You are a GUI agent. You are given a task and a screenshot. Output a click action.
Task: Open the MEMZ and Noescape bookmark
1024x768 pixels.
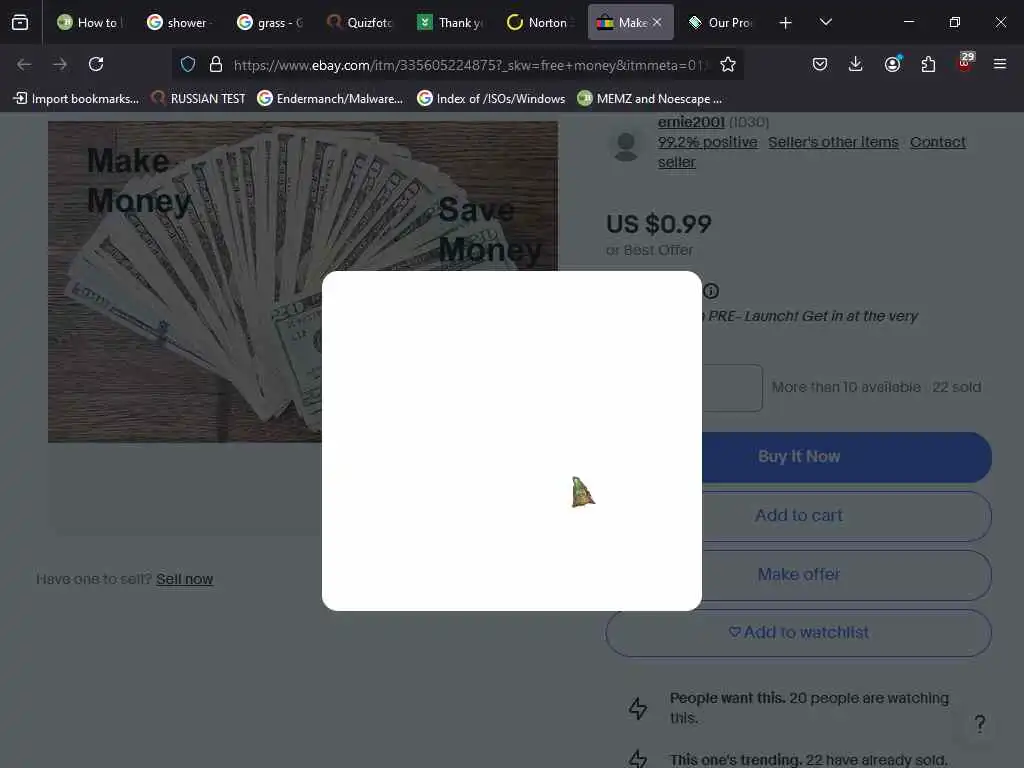(650, 99)
